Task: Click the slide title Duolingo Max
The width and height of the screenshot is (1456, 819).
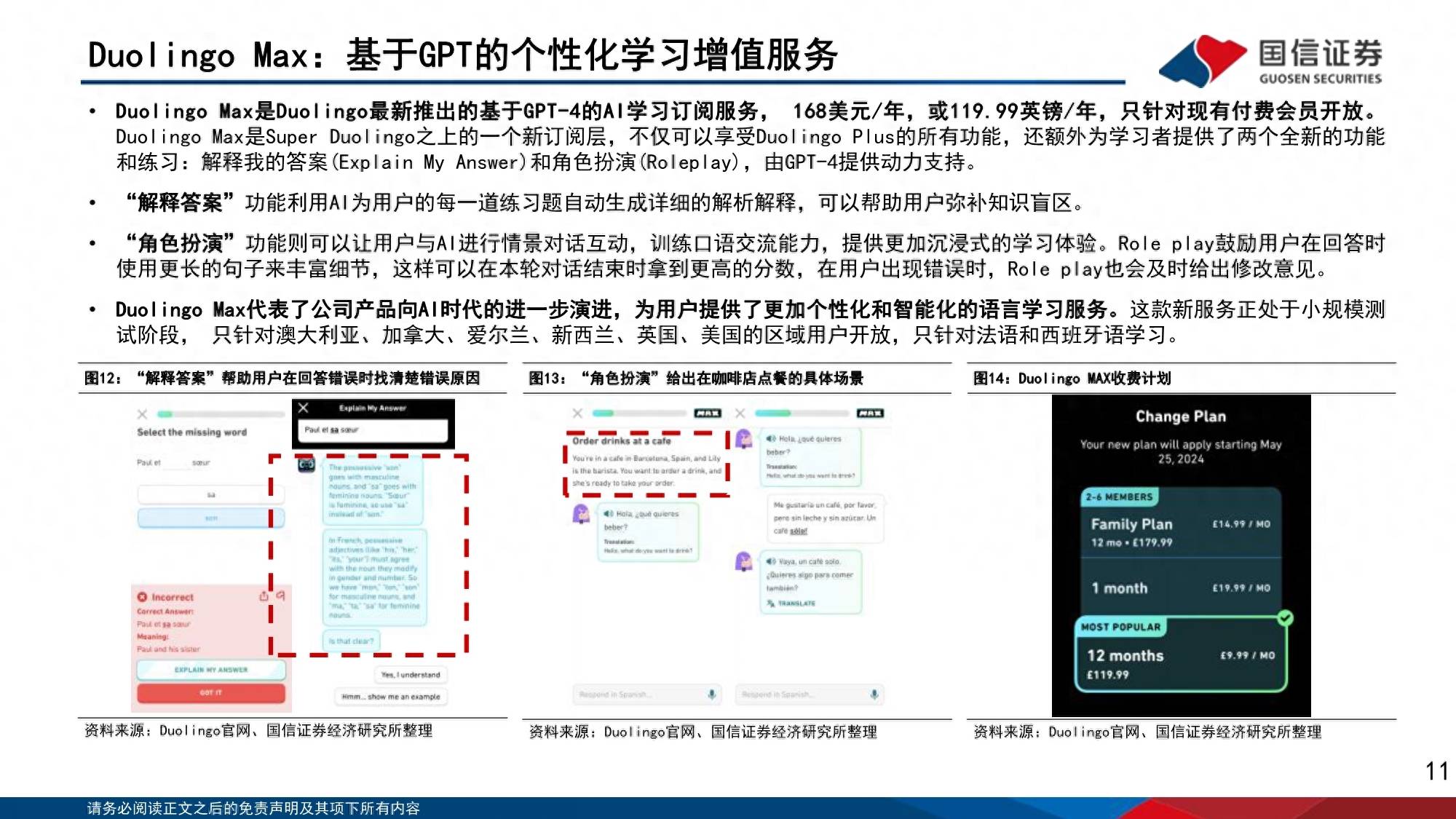Action: 462,55
